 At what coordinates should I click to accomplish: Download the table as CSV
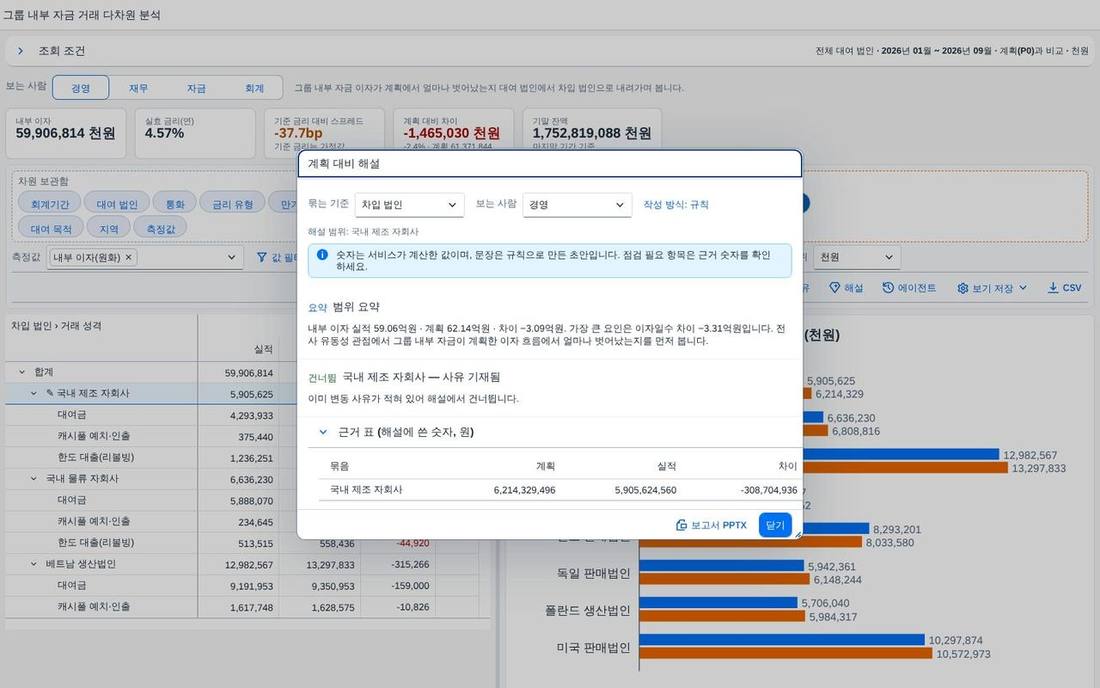point(1064,288)
